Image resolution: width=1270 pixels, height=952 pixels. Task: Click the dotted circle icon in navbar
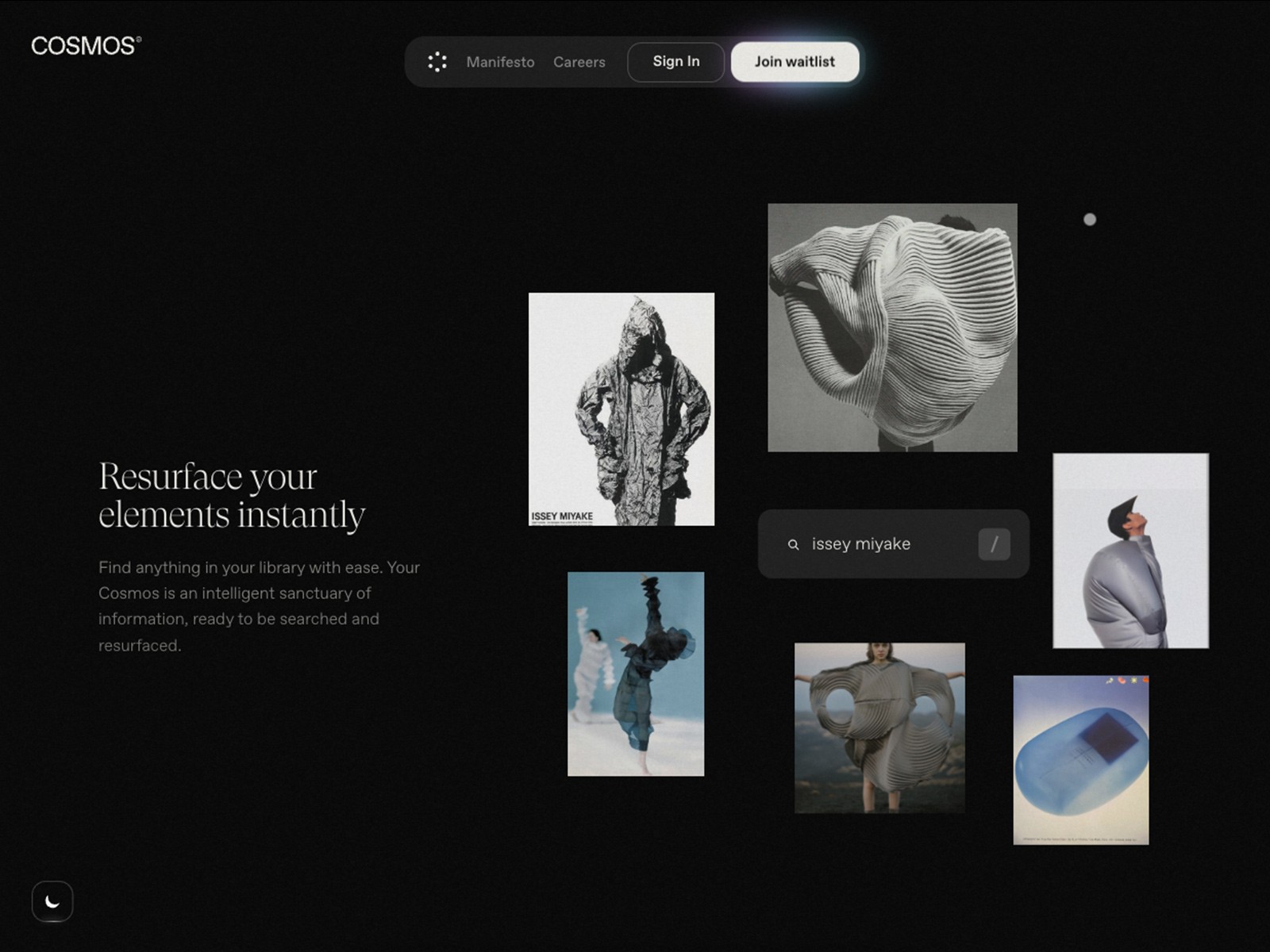coord(437,62)
